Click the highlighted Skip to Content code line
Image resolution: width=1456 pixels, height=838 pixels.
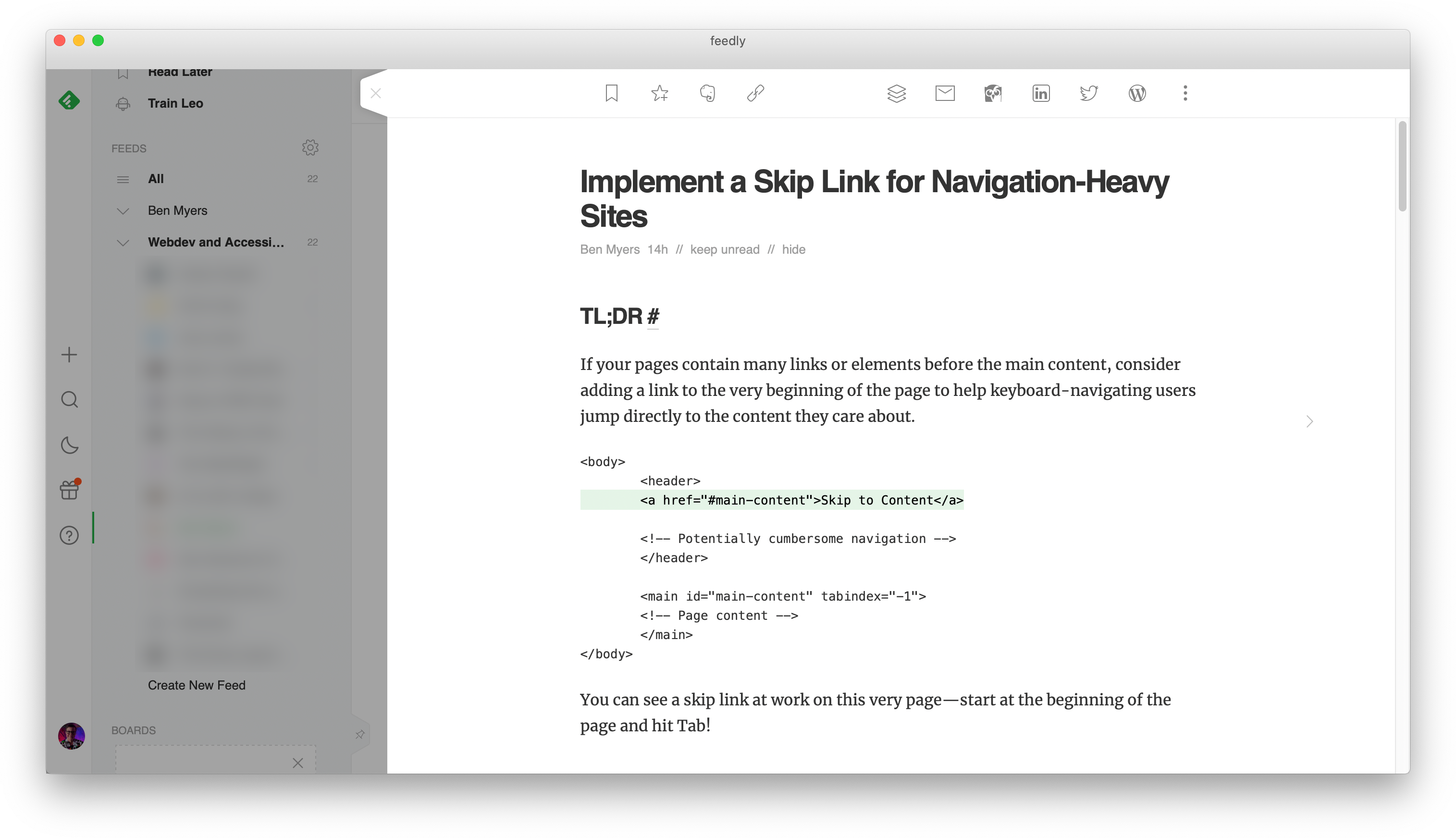[772, 500]
